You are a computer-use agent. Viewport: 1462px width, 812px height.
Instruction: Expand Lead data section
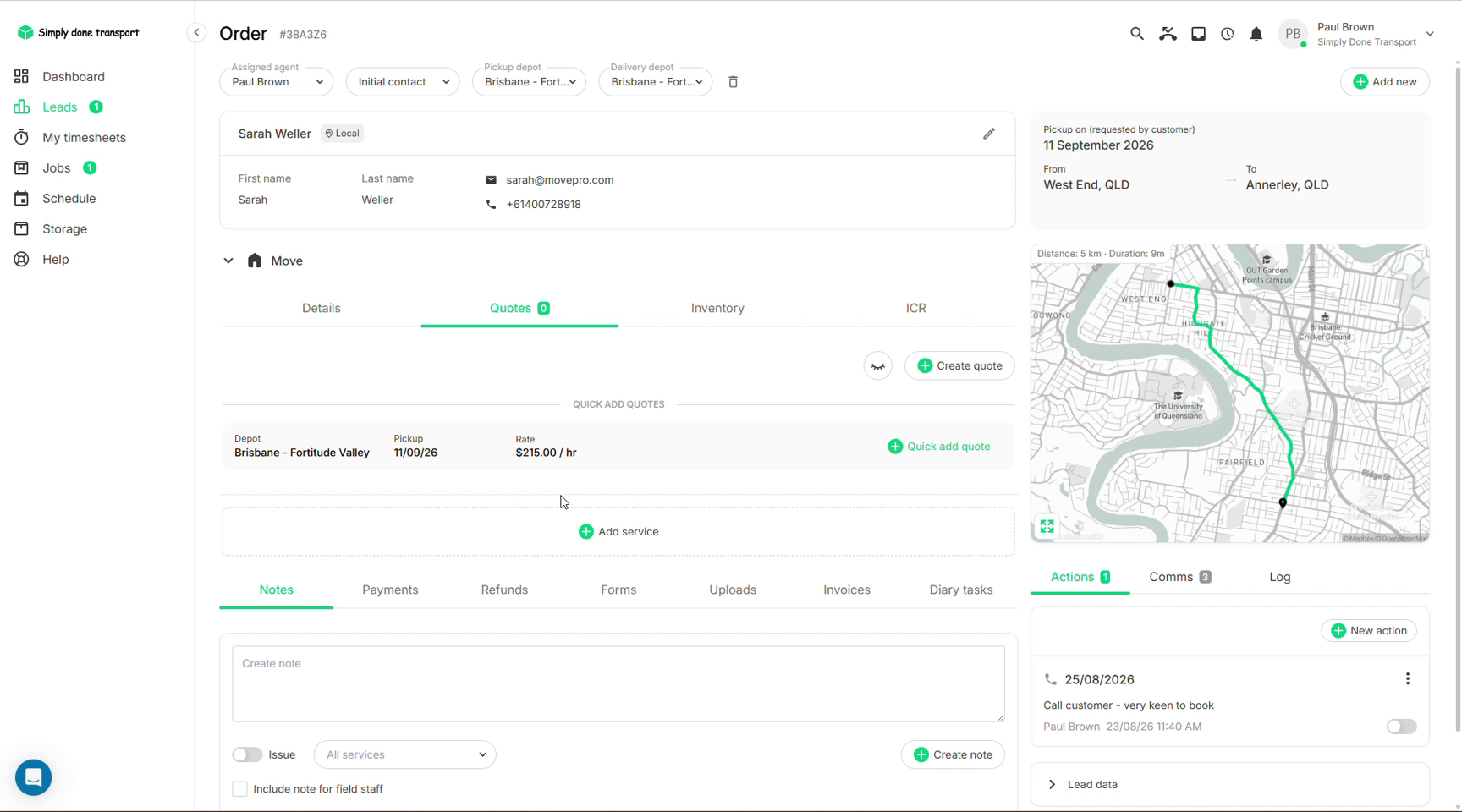1230,784
